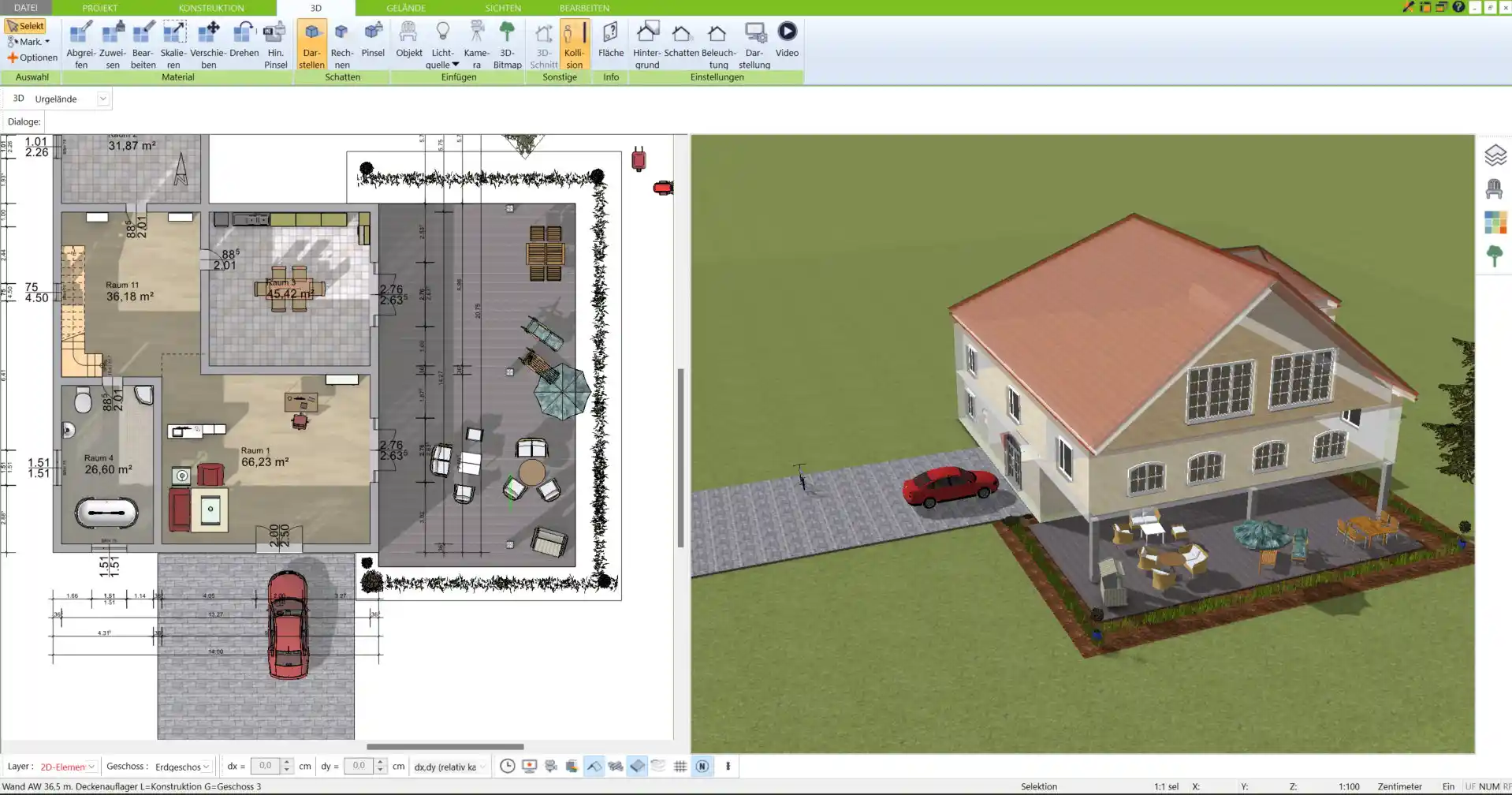Screen dimensions: 1512x795
Task: Switch to the PROJEKT tab
Action: click(100, 8)
